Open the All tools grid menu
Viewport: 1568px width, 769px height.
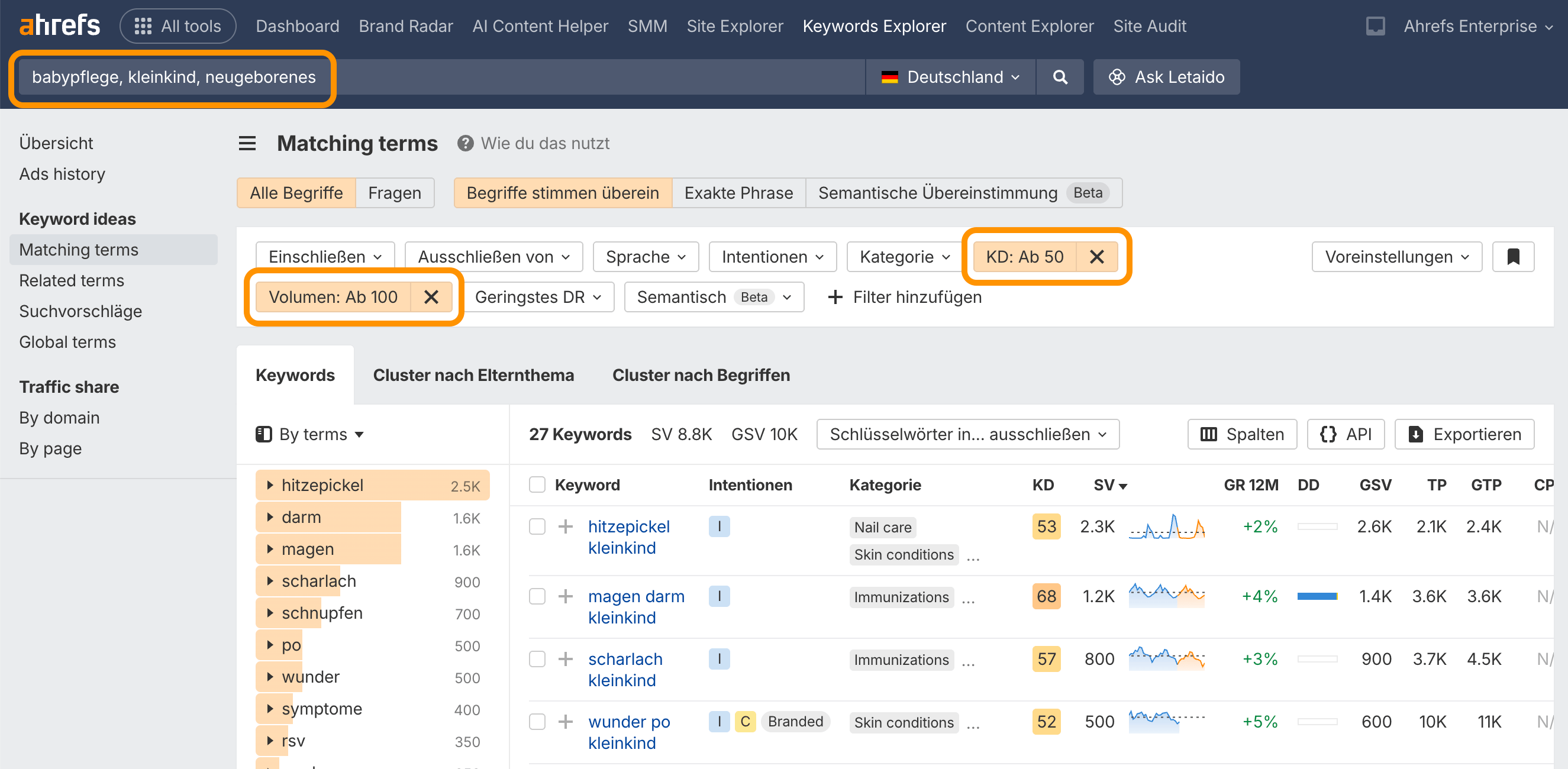[x=178, y=26]
